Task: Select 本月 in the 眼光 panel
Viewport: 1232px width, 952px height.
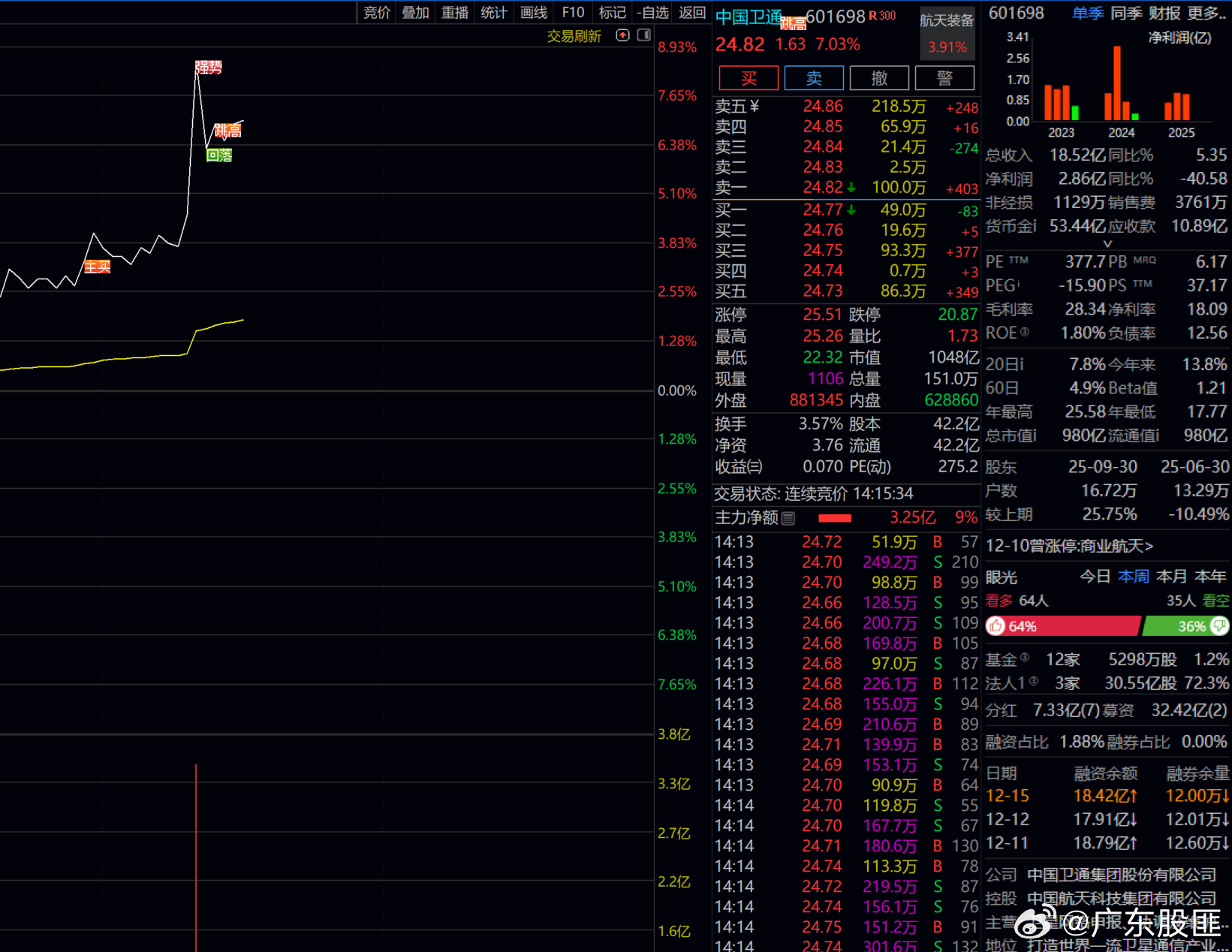Action: click(x=1172, y=576)
